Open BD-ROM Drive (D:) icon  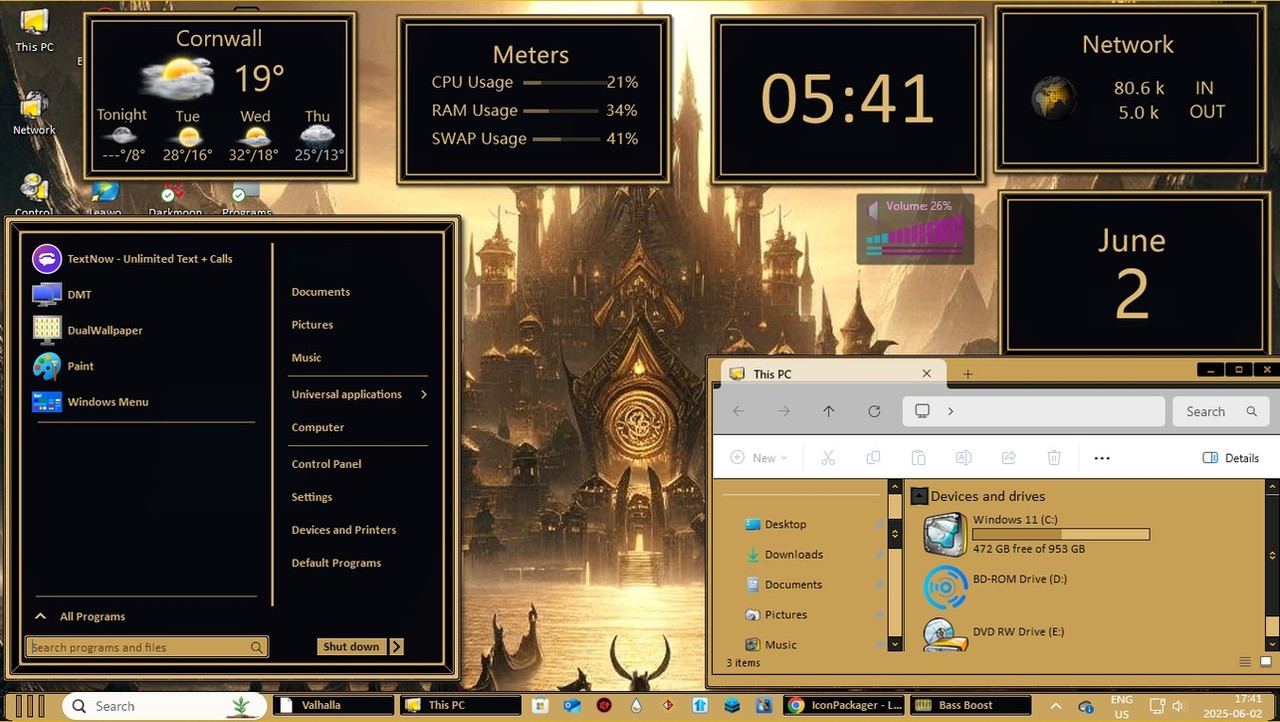tap(944, 587)
